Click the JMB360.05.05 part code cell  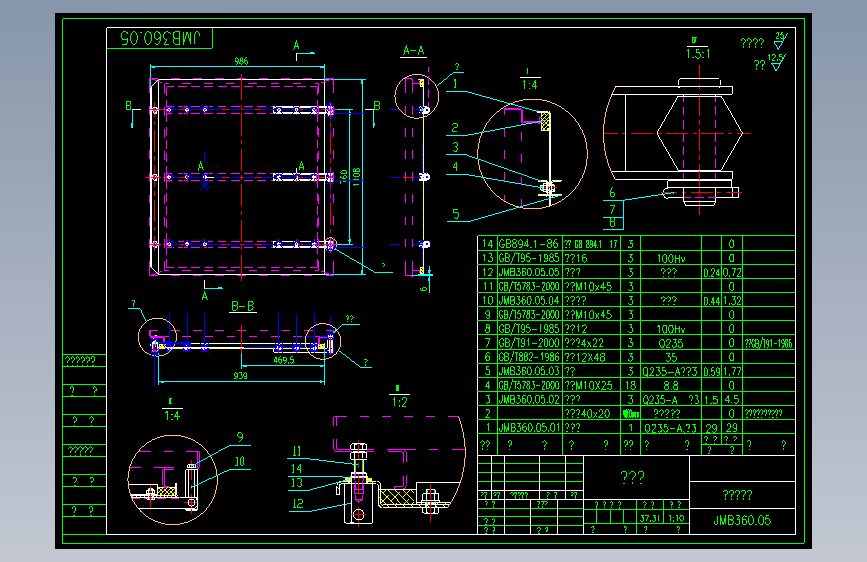(x=529, y=272)
